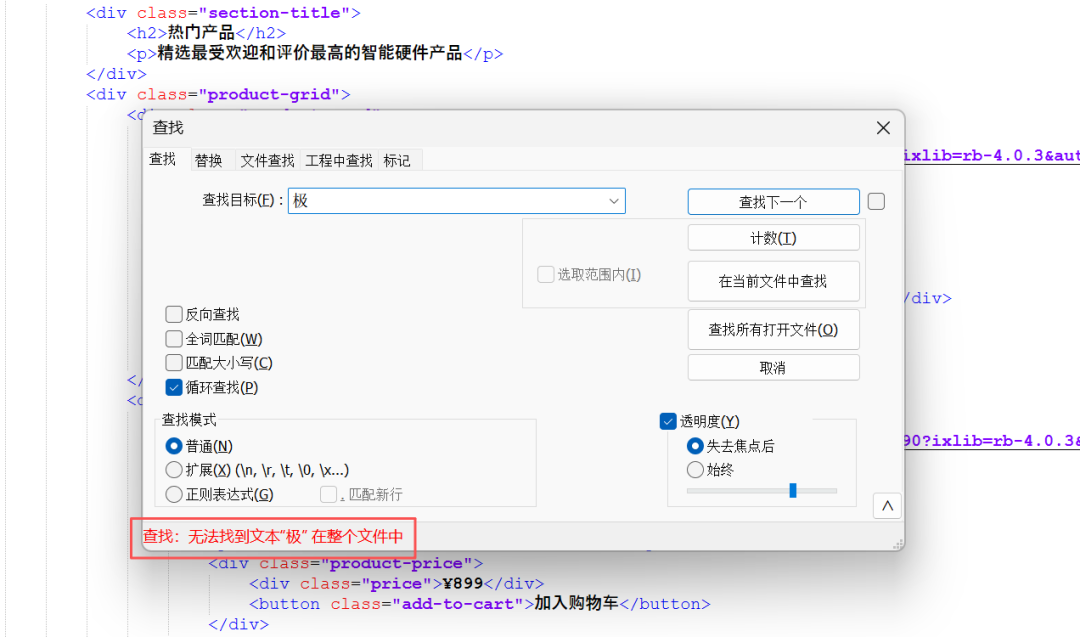Click the 查找下一个 button
Image resolution: width=1080 pixels, height=637 pixels.
click(773, 202)
